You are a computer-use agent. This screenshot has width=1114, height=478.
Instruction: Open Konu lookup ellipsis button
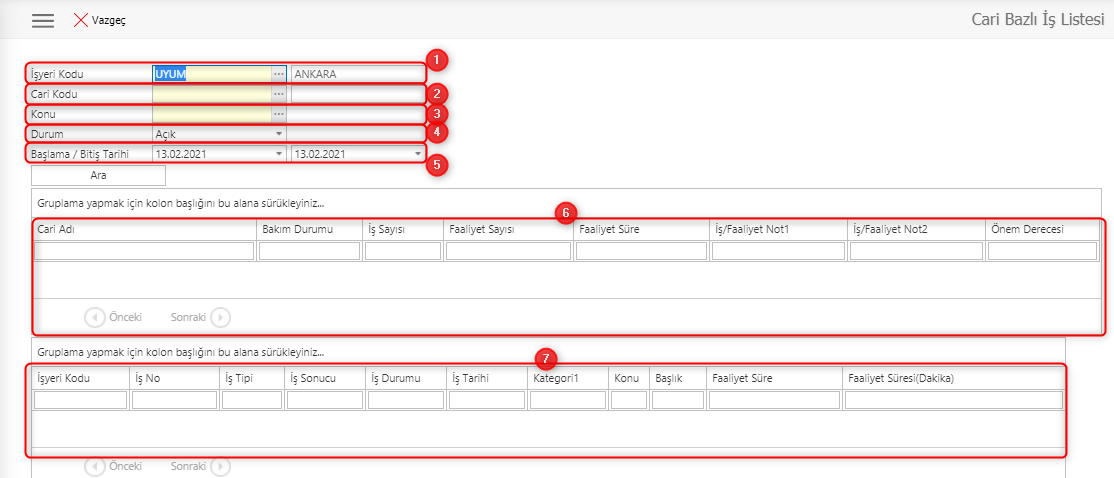coord(279,114)
